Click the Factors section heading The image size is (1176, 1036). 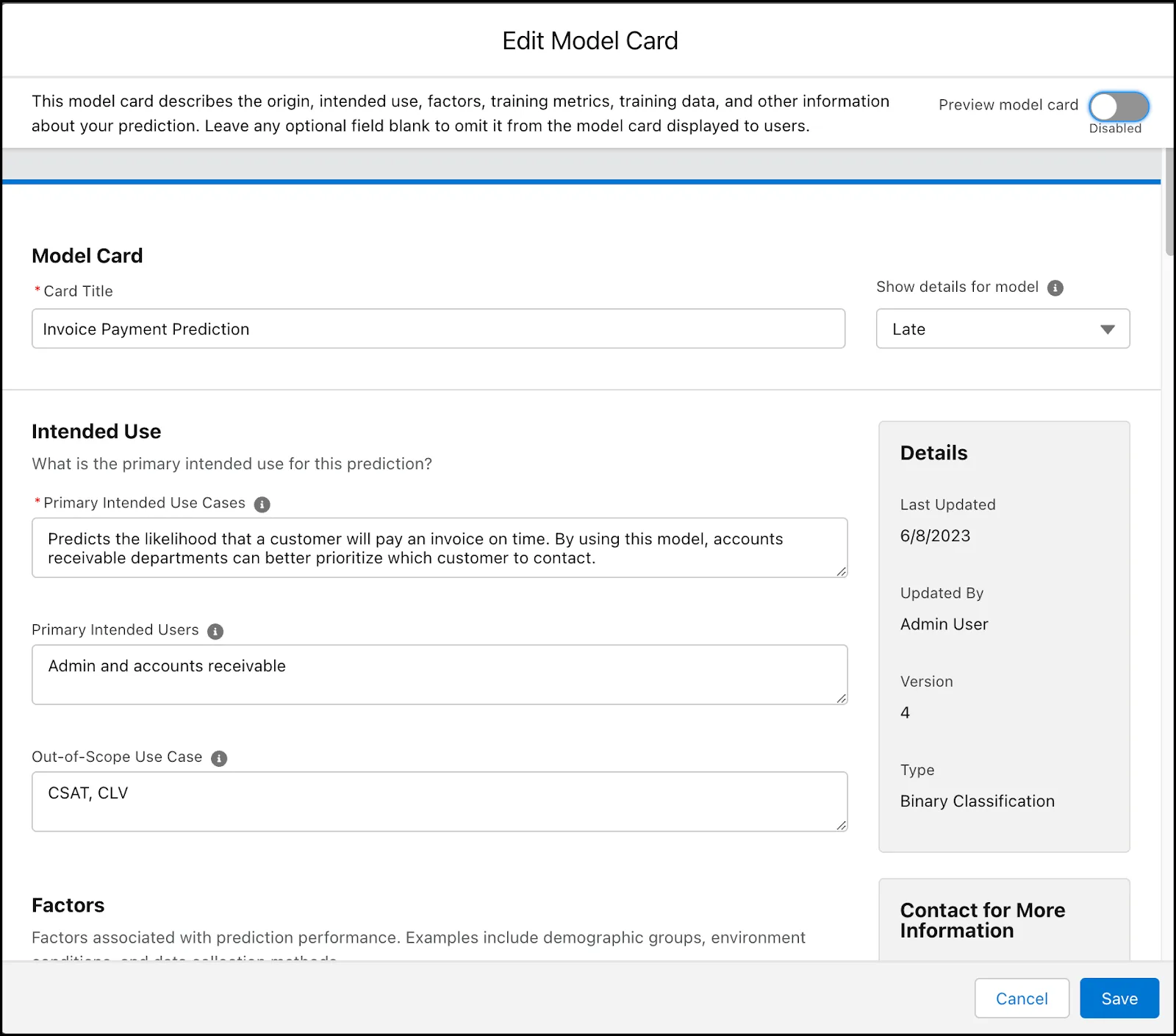(68, 905)
